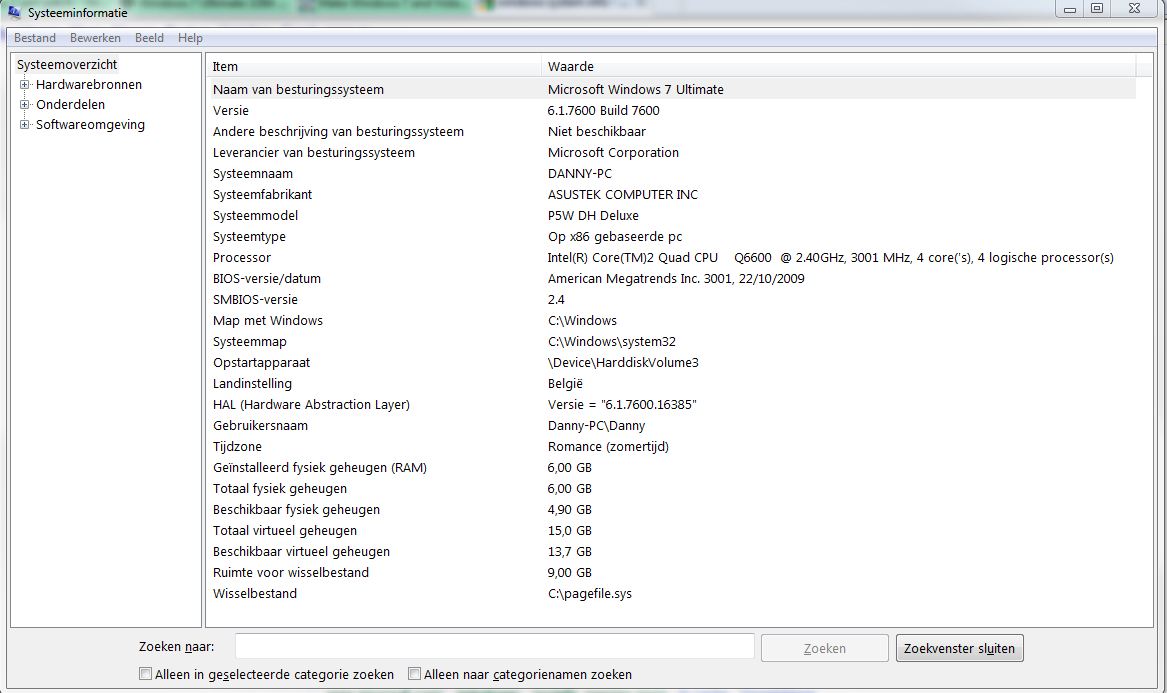Click the Zoeken button
Image resolution: width=1167 pixels, height=693 pixels.
tap(824, 648)
